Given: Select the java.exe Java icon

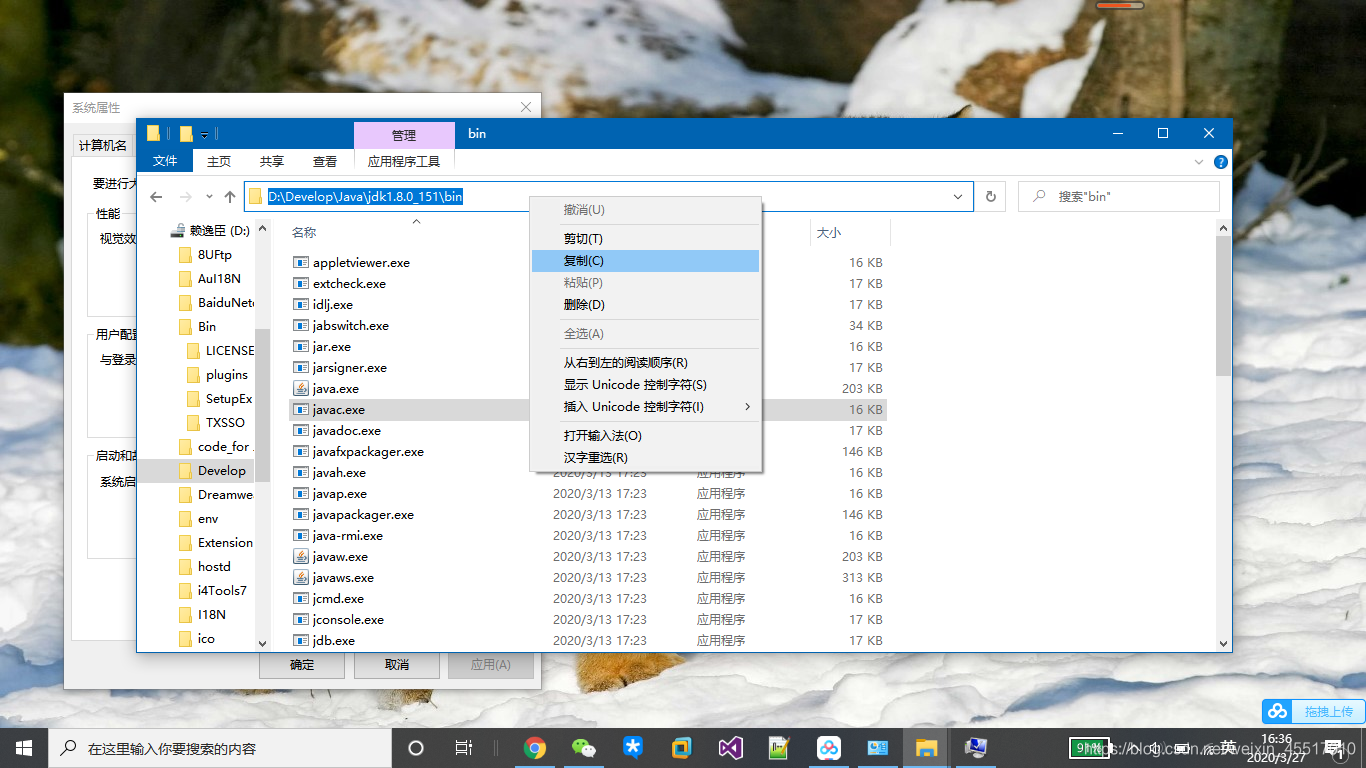Looking at the screenshot, I should (x=301, y=388).
